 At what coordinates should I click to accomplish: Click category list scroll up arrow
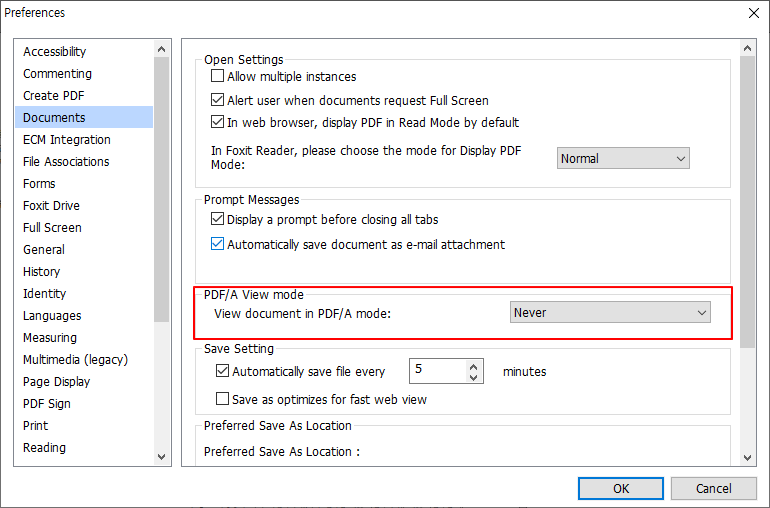(x=161, y=49)
